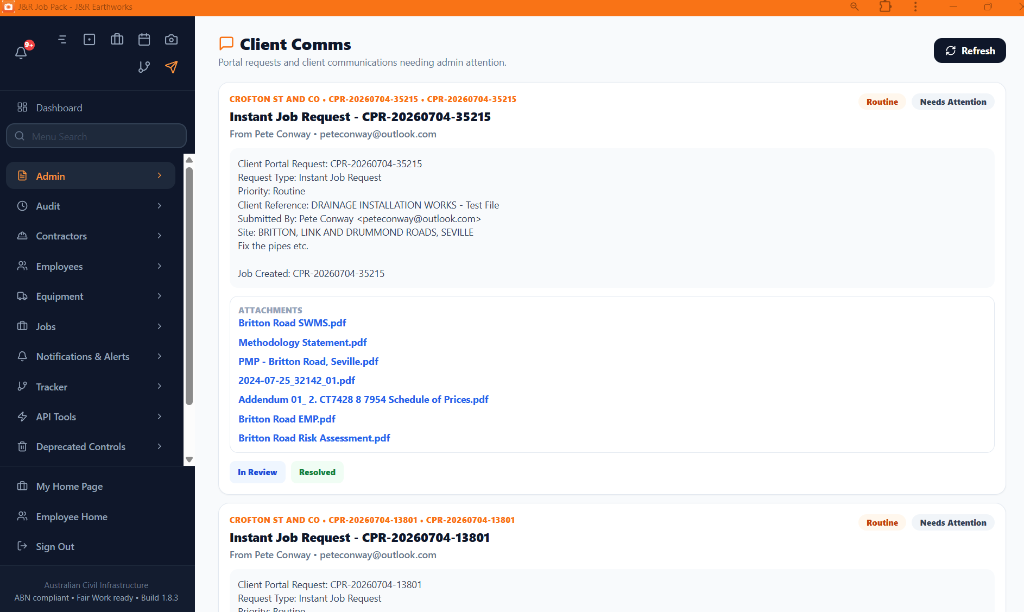Click the Sign Out arrow icon
This screenshot has height=612, width=1024.
[22, 546]
